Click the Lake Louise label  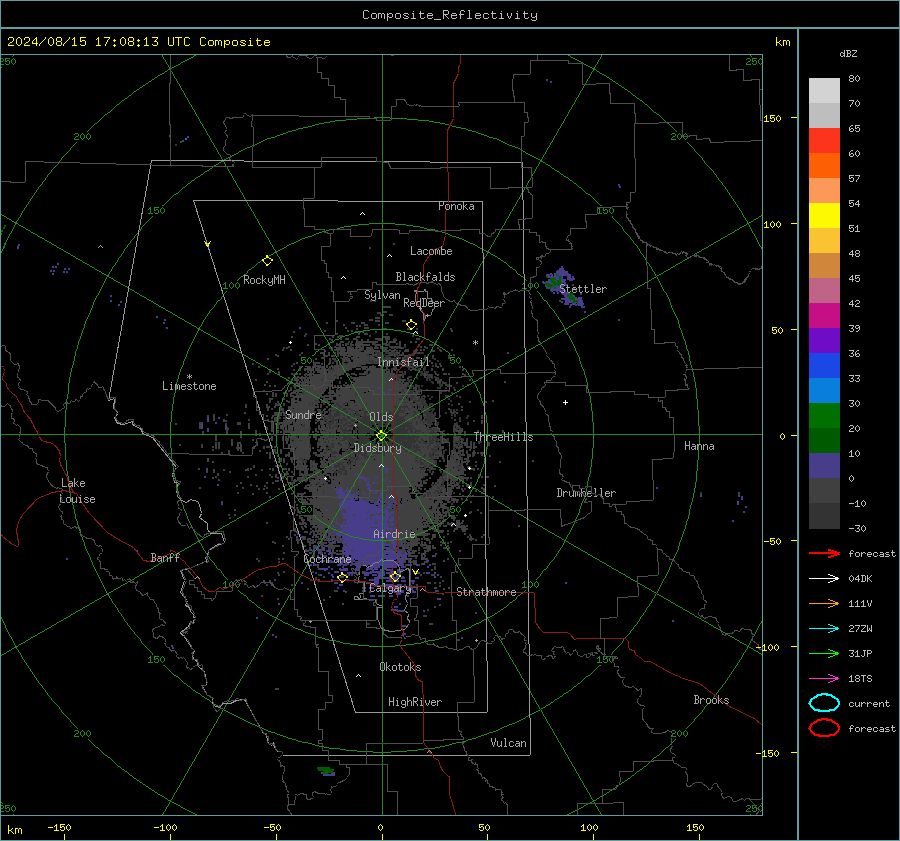[x=77, y=491]
